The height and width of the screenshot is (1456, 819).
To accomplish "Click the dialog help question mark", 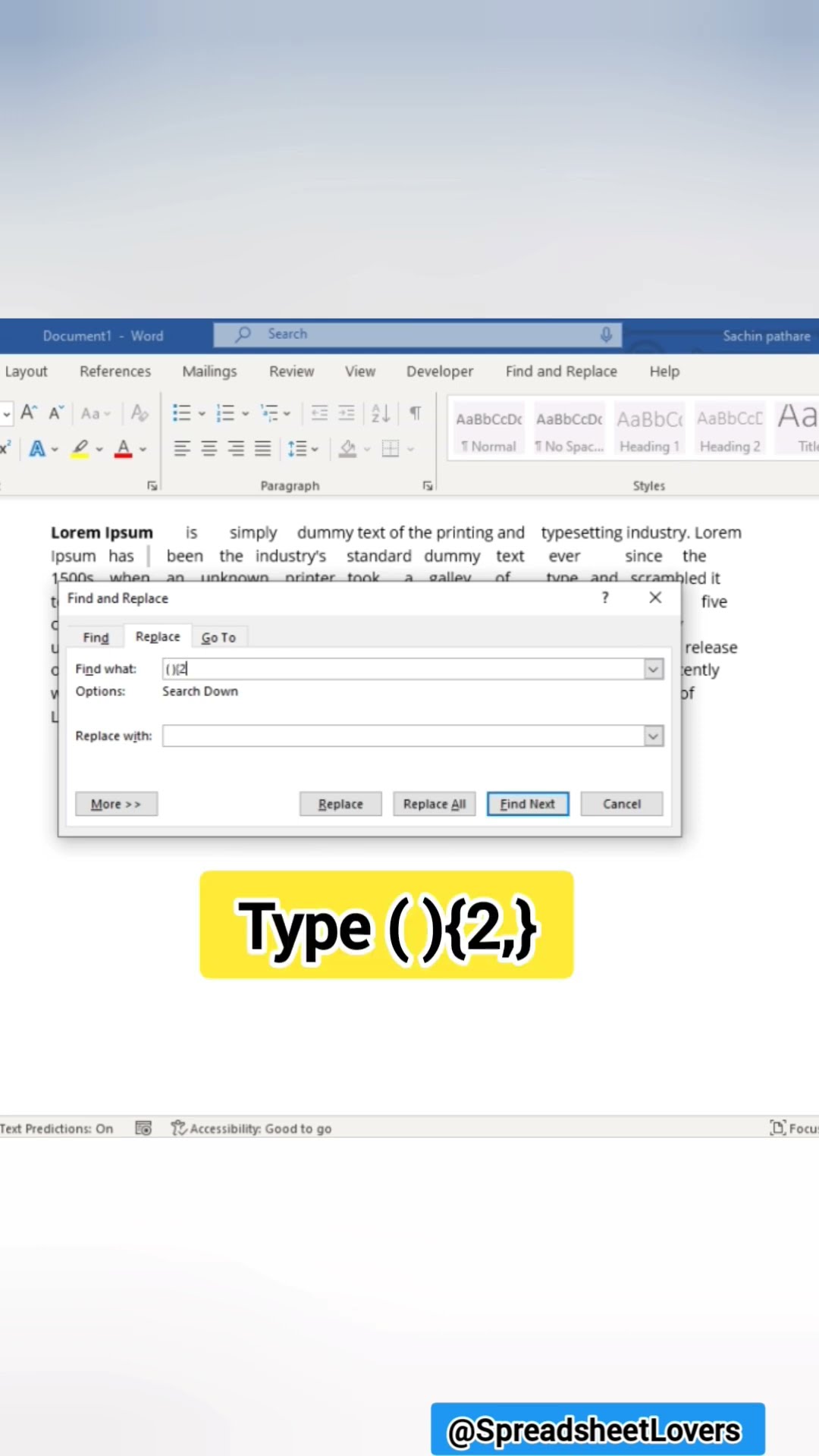I will pos(605,598).
